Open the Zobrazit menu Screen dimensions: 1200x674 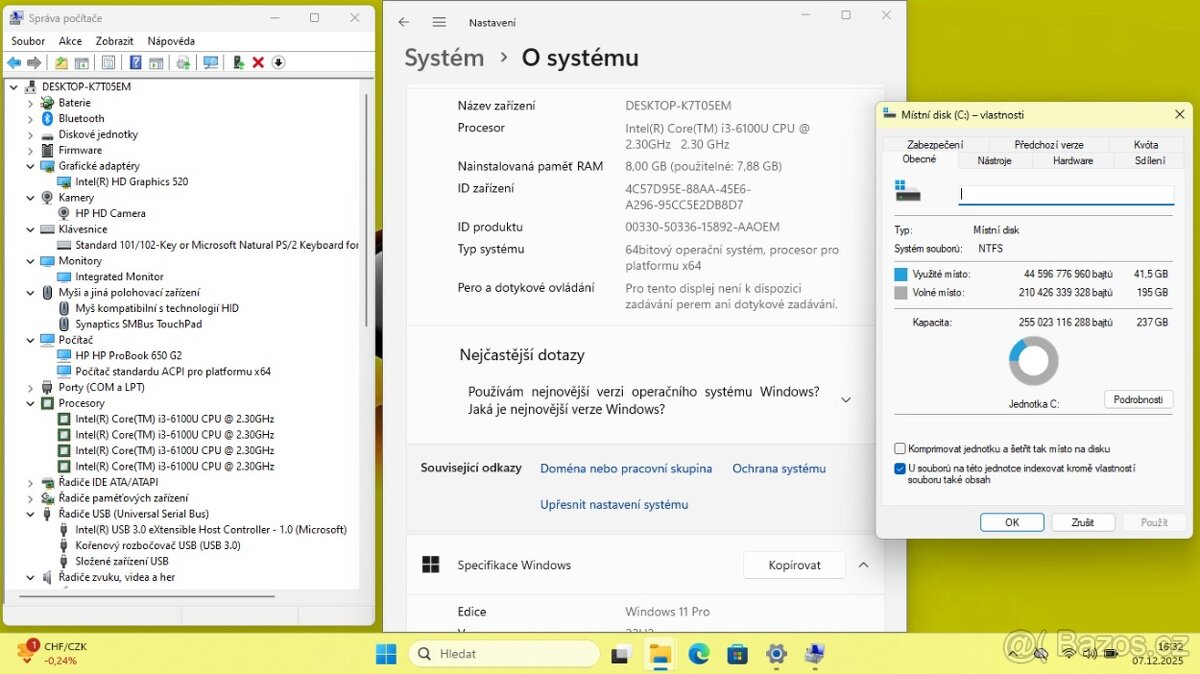[x=114, y=41]
